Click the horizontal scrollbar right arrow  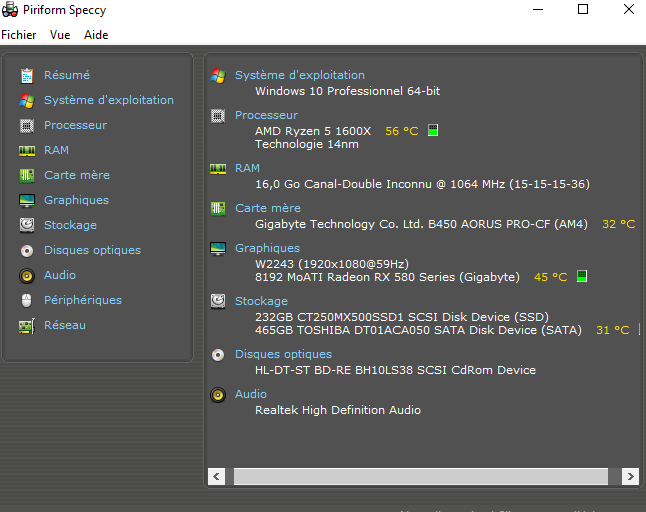tap(629, 476)
